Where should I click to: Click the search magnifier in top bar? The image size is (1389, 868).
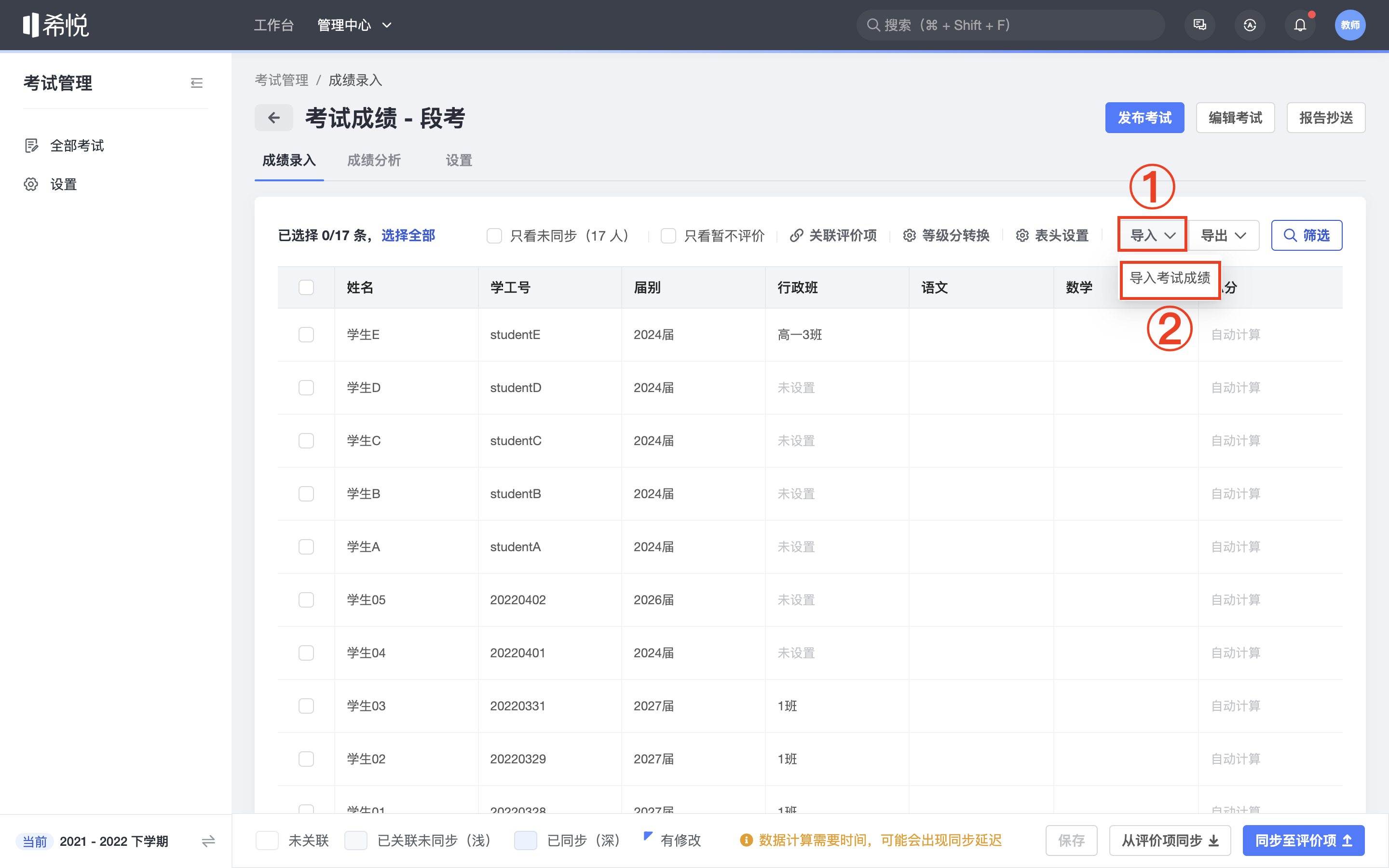click(873, 25)
